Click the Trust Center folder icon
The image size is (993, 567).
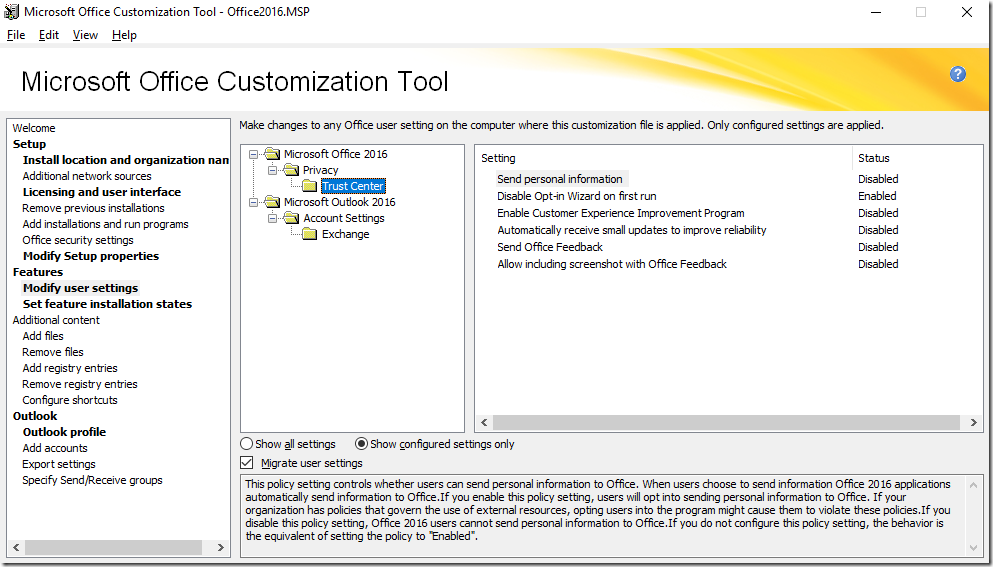point(310,186)
